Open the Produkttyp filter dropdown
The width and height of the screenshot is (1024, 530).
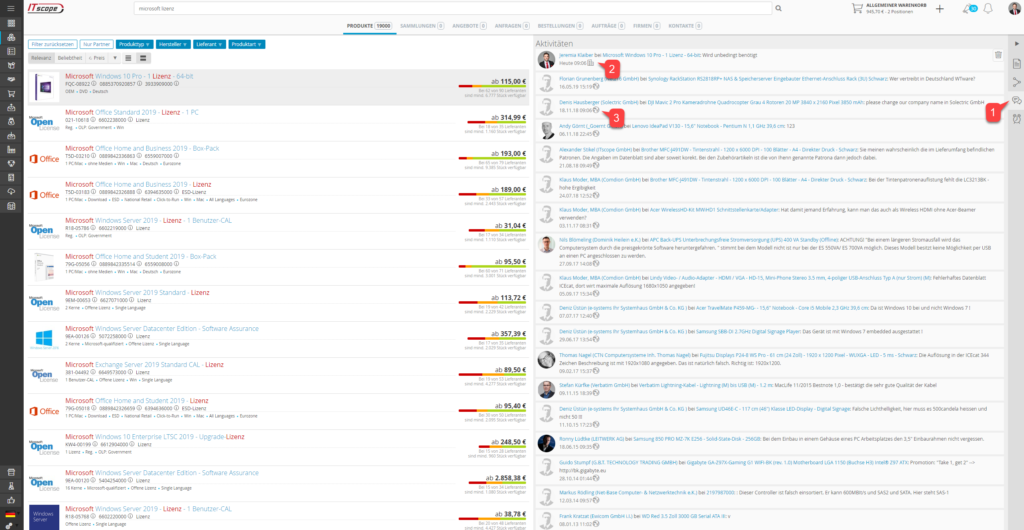pos(135,44)
